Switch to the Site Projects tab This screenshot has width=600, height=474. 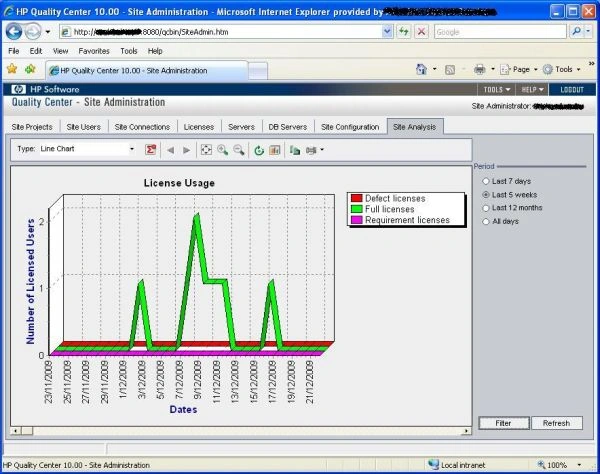(32, 127)
